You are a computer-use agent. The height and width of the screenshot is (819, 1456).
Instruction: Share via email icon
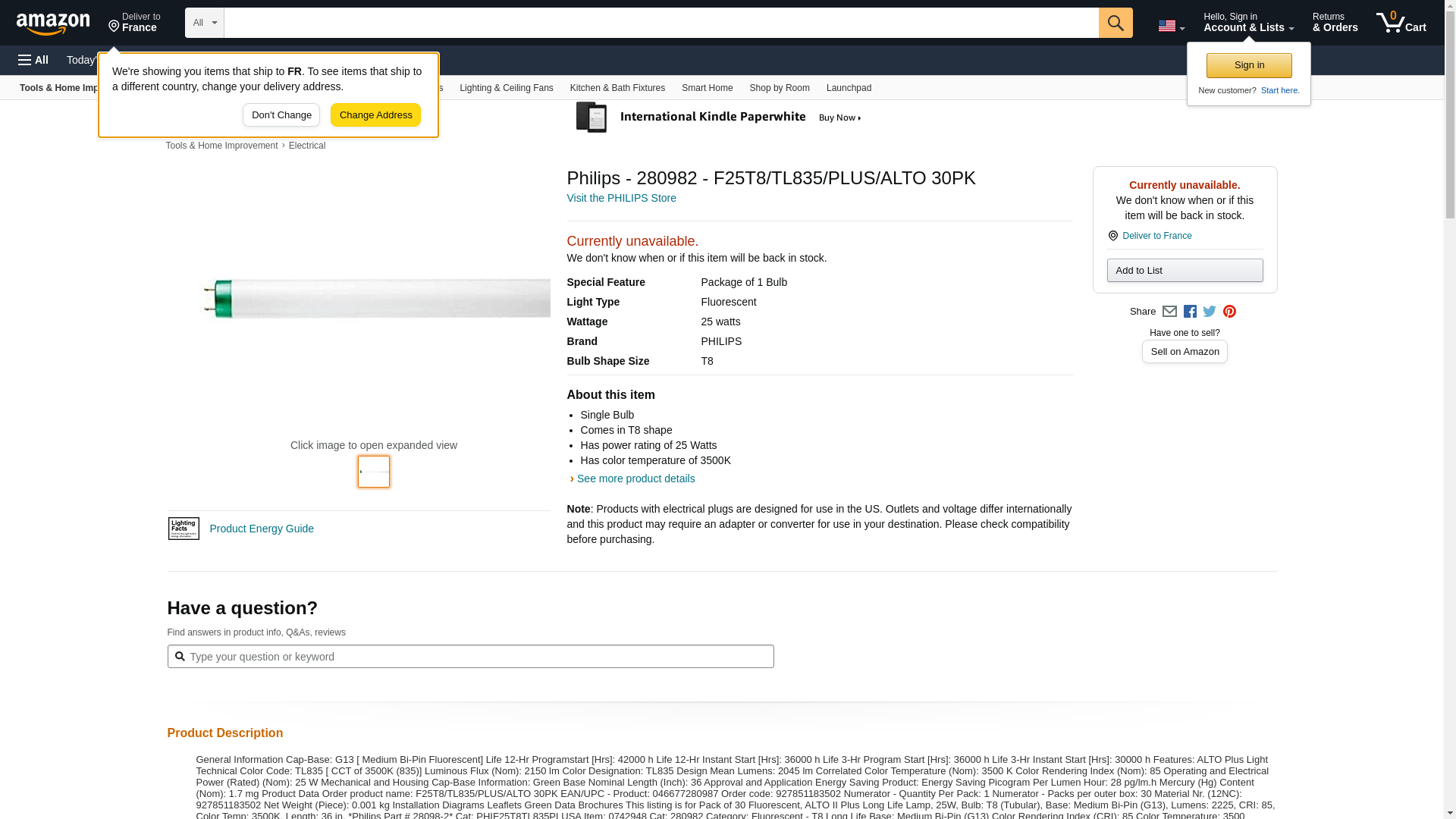[1169, 312]
